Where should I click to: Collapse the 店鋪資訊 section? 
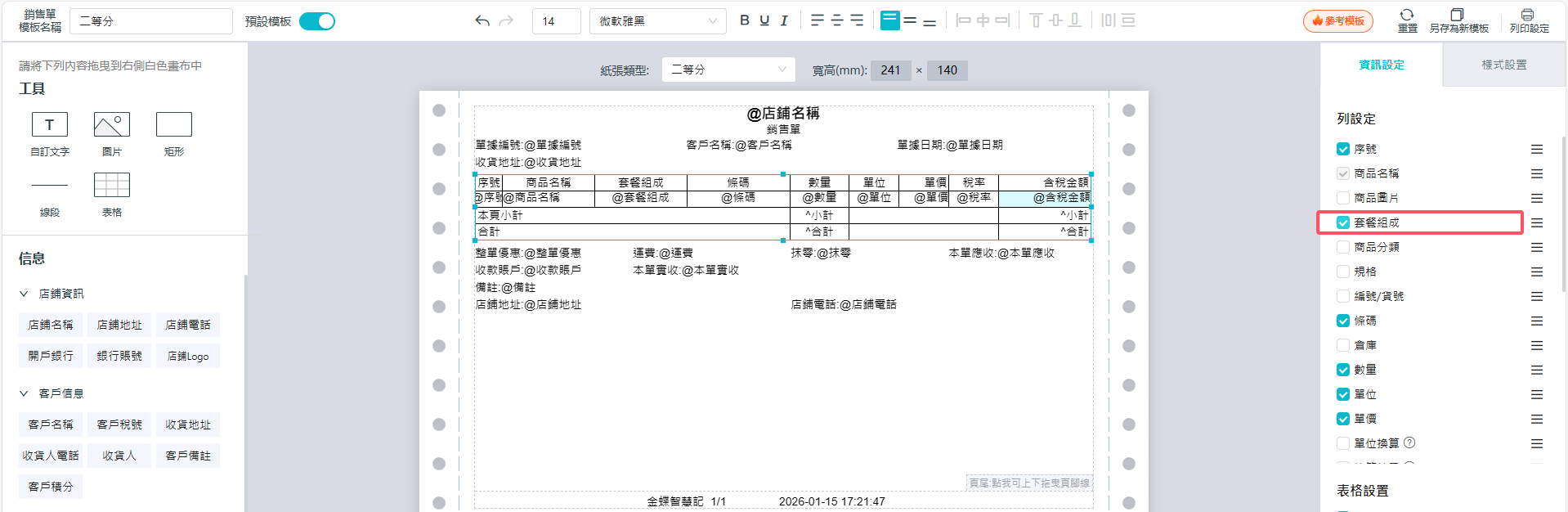[25, 294]
